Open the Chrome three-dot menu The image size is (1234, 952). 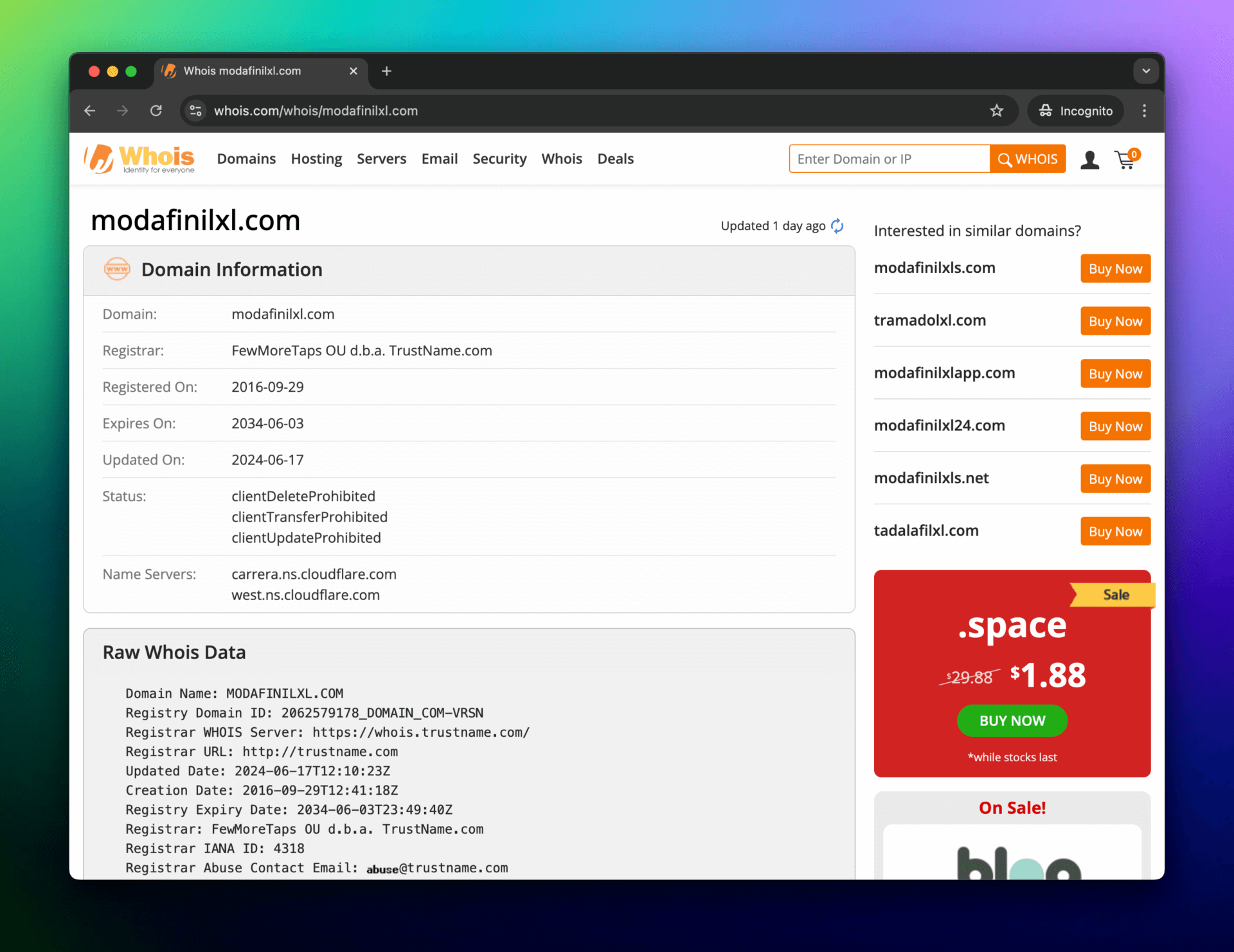1144,110
